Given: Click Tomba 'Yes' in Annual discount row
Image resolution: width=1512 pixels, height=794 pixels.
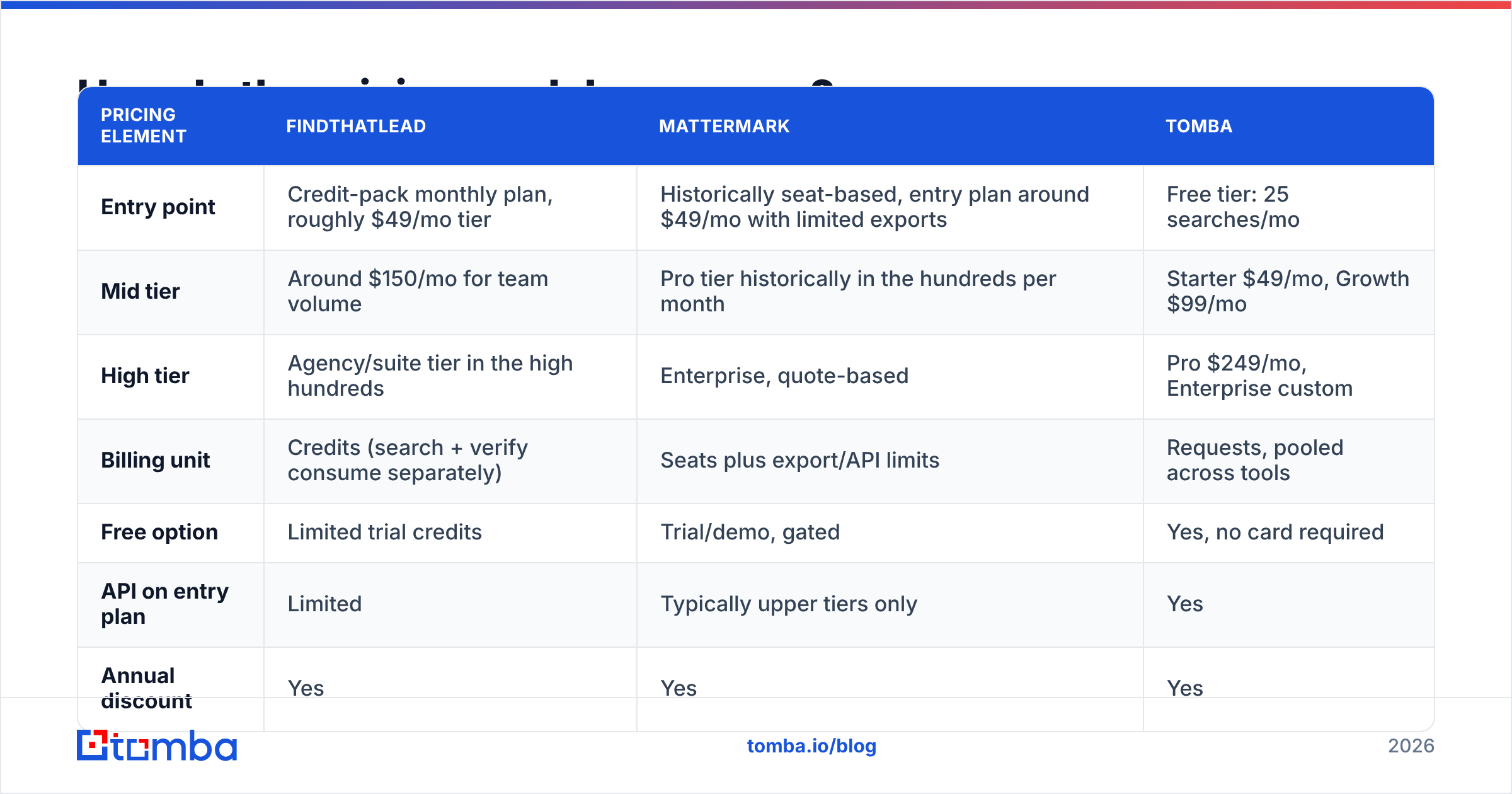Looking at the screenshot, I should click(x=1184, y=688).
